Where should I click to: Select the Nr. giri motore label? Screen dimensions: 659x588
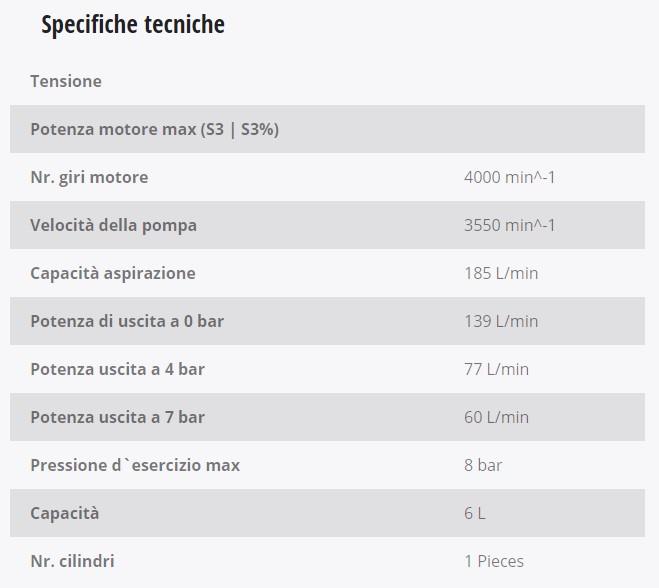click(x=90, y=177)
